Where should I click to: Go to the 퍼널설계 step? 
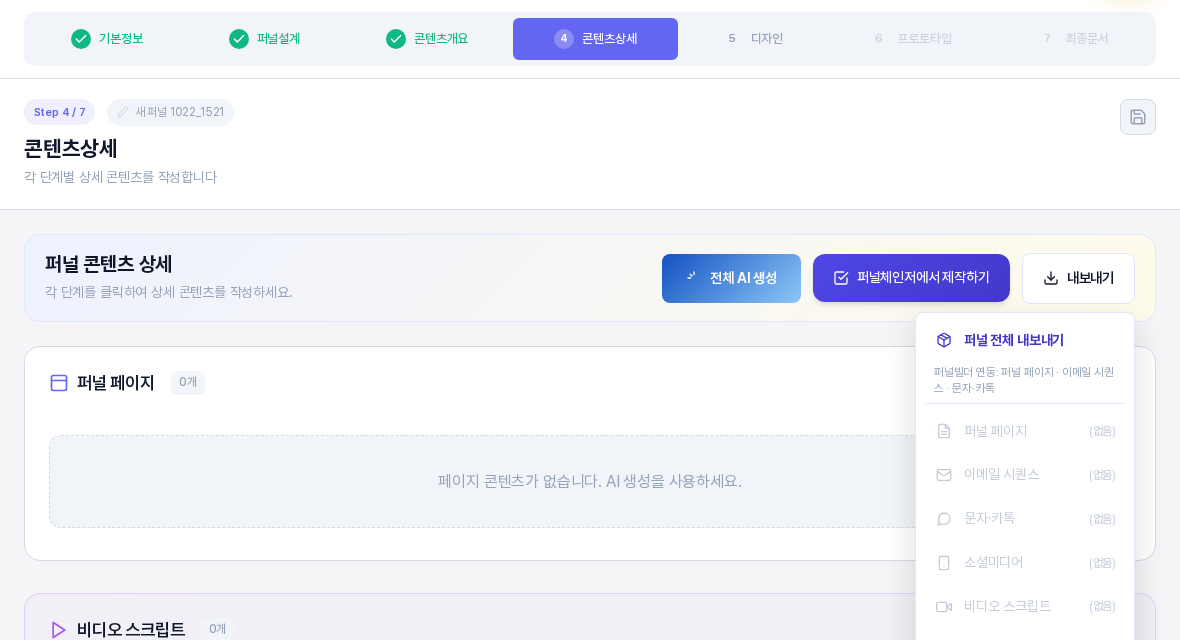point(265,38)
